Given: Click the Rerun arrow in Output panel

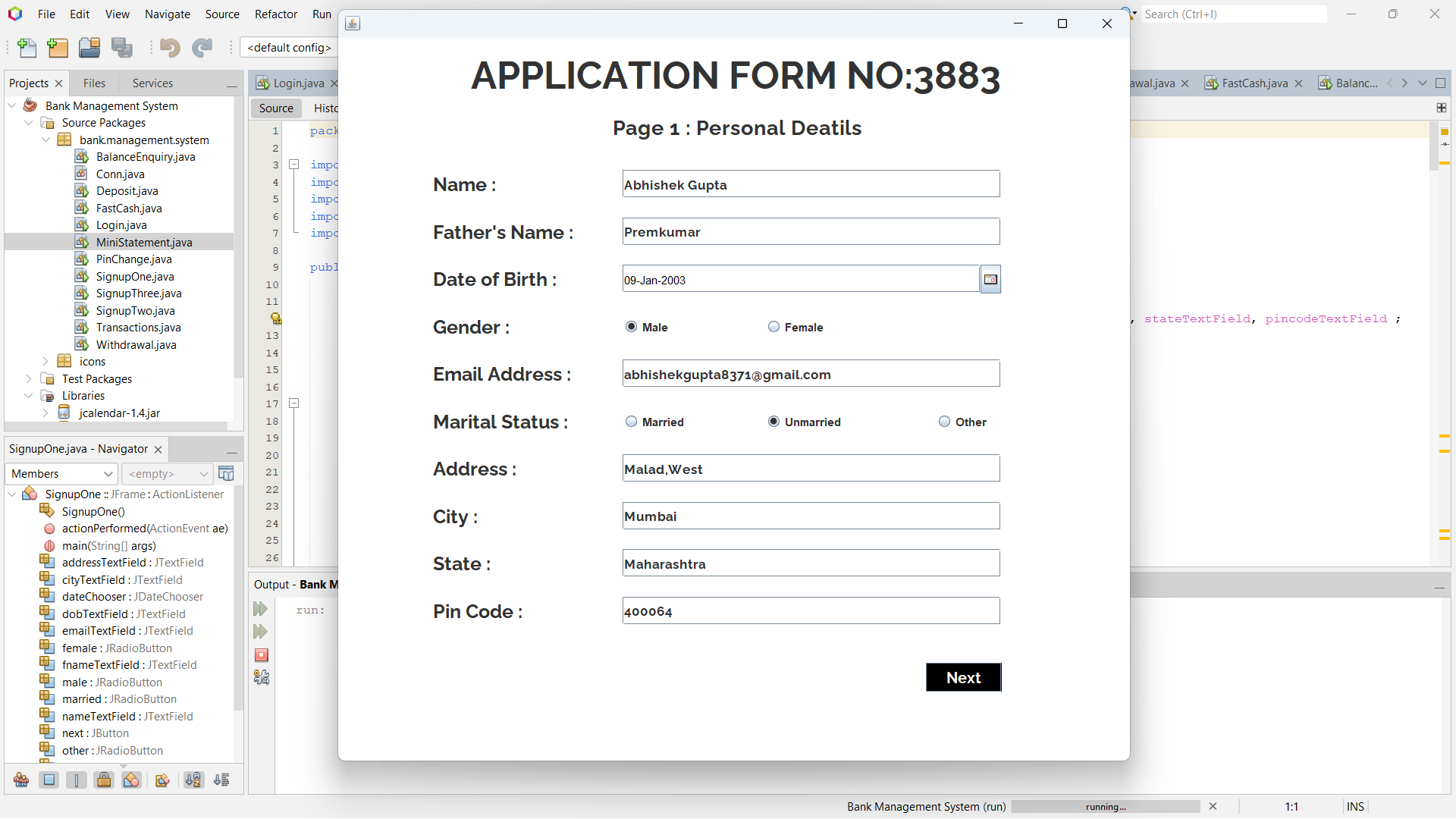Looking at the screenshot, I should click(261, 609).
